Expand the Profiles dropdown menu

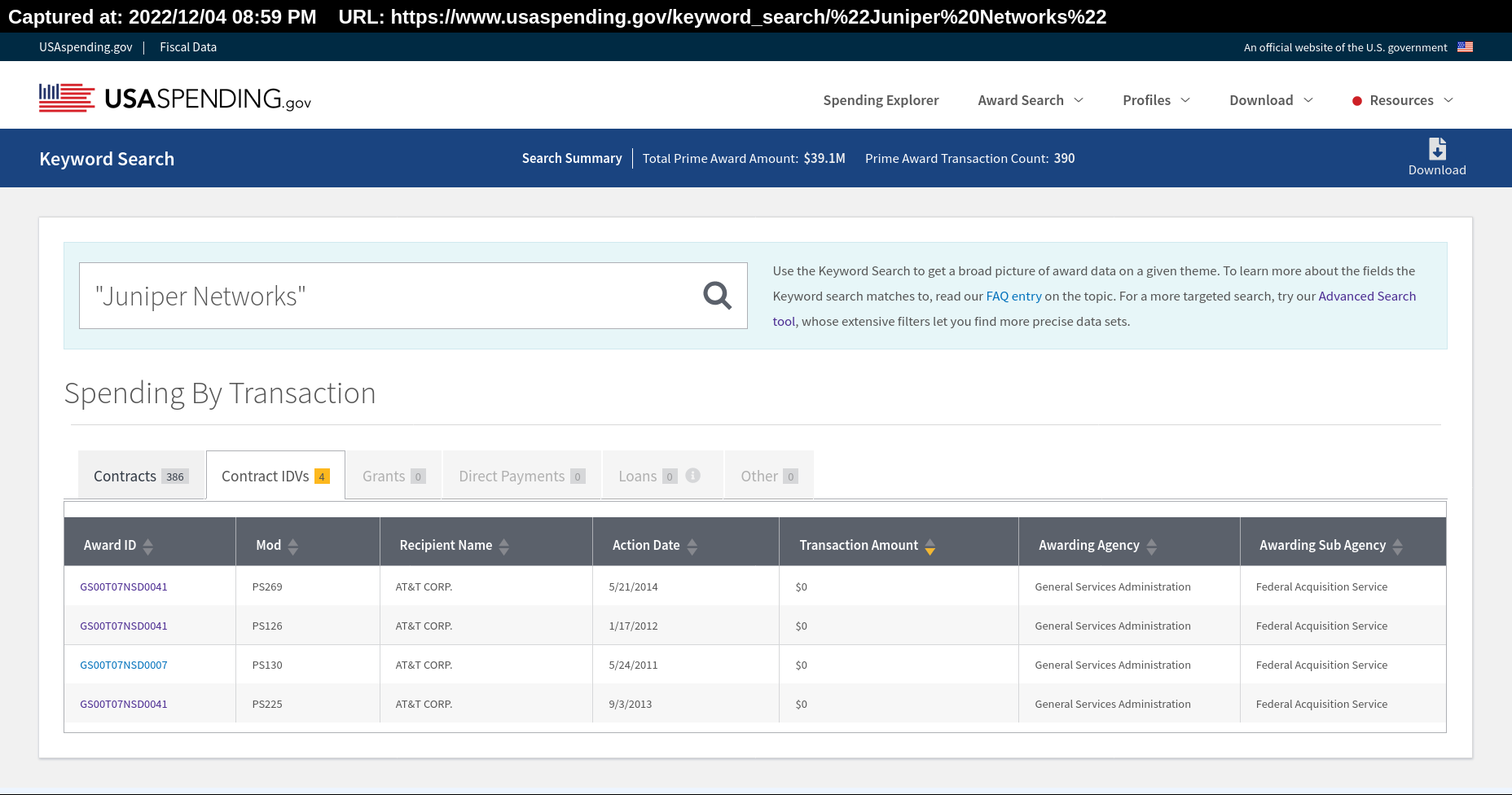1156,100
